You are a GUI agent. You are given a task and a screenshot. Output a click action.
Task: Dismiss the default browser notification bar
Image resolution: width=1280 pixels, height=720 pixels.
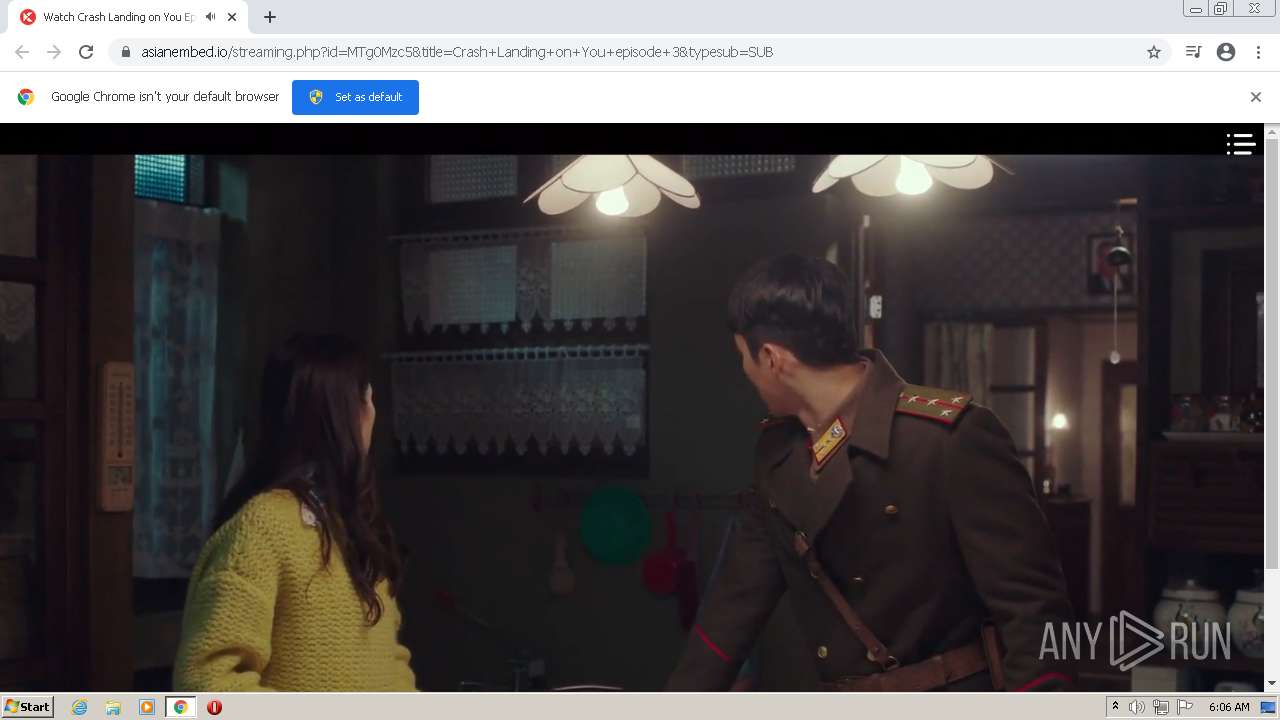[1256, 97]
